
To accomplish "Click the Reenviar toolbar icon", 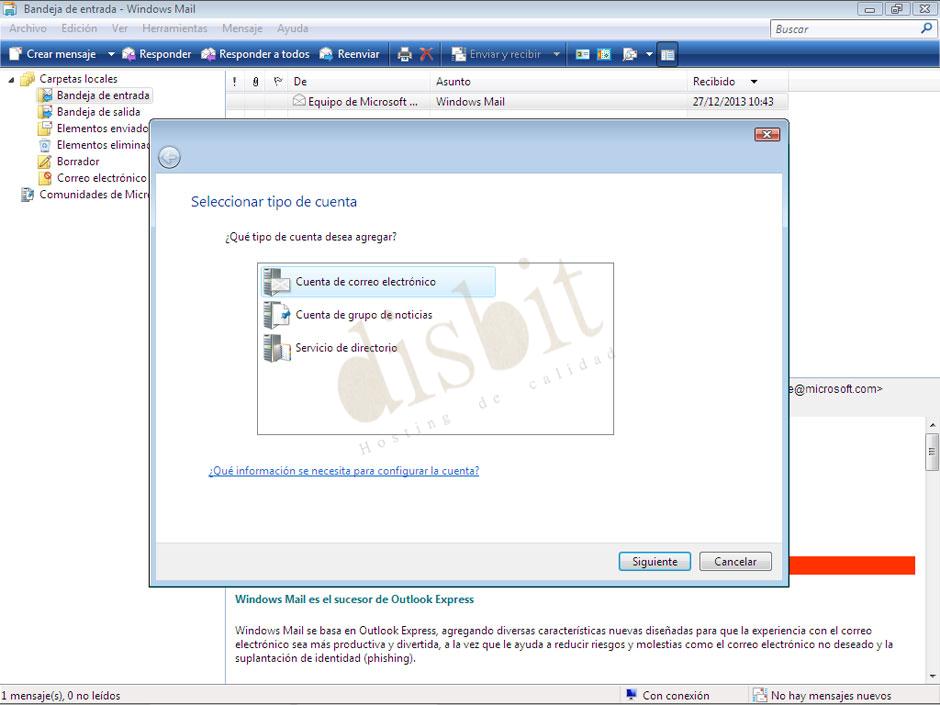I will point(348,54).
